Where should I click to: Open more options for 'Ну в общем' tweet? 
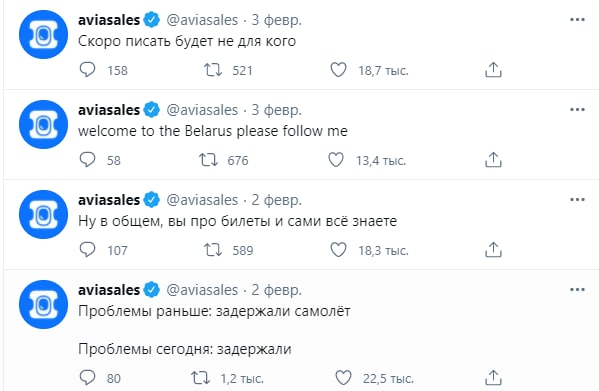click(x=577, y=200)
